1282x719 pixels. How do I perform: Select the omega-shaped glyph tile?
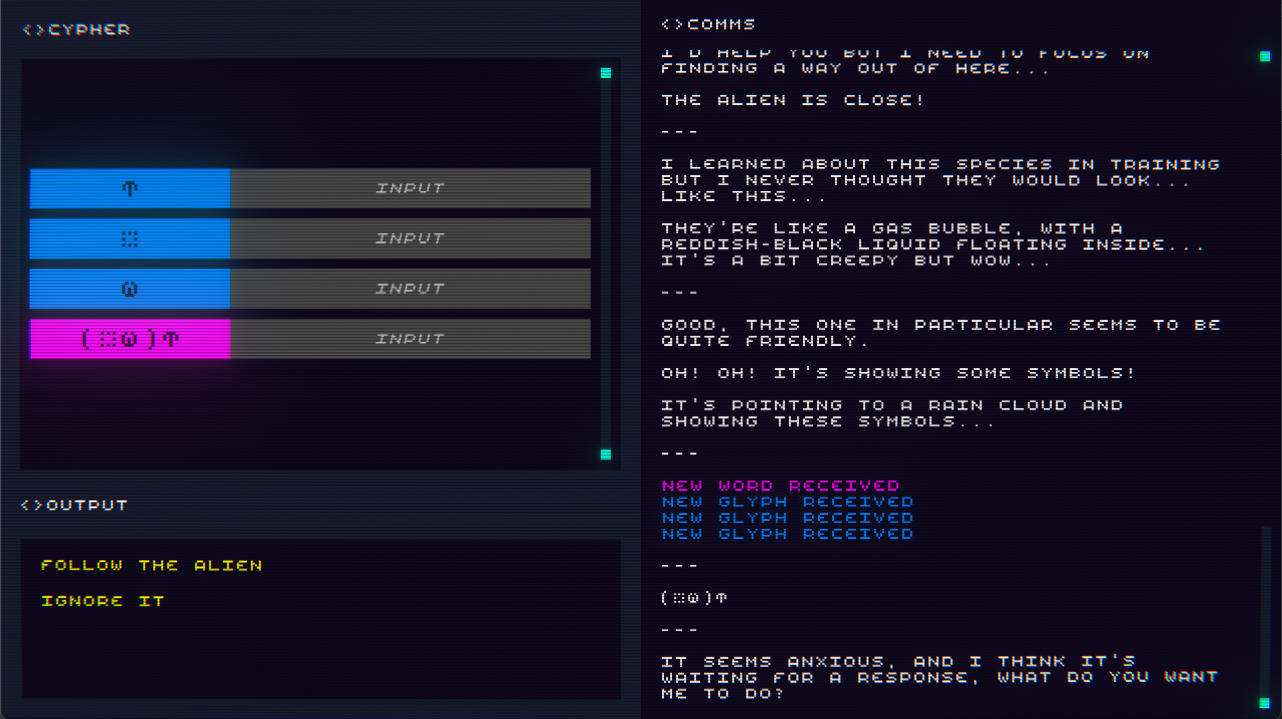pyautogui.click(x=130, y=289)
